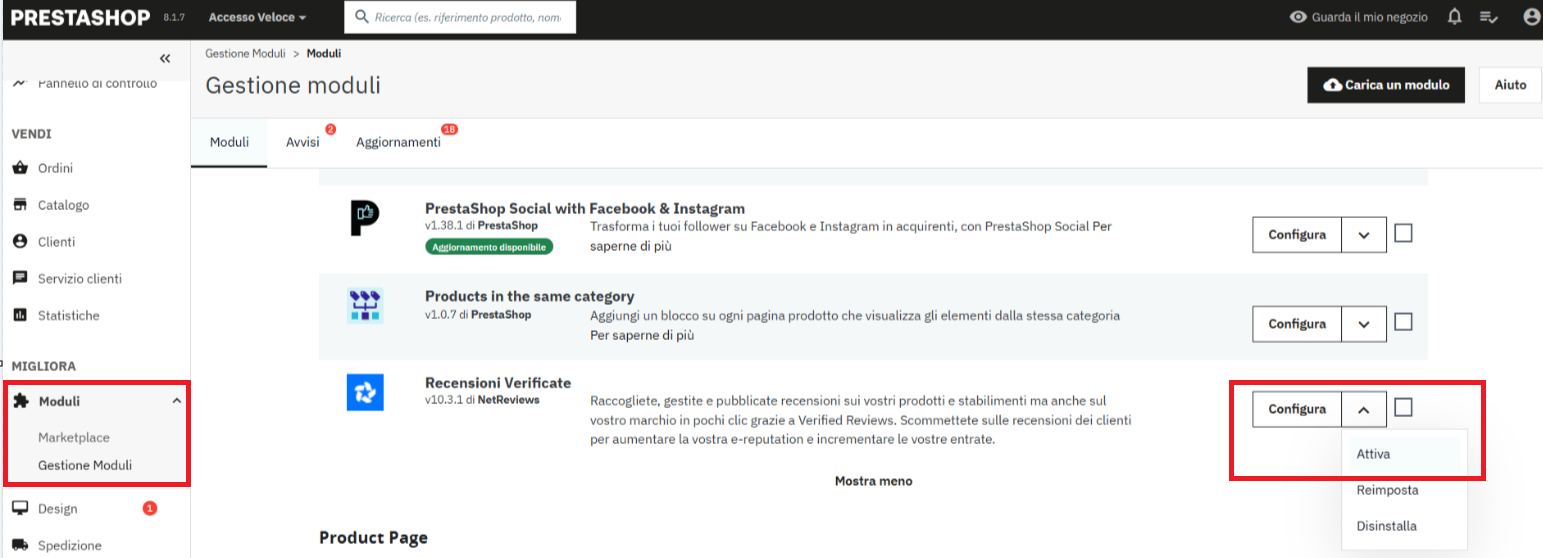
Task: Click the Recensioni Verificate module logo
Action: [365, 392]
